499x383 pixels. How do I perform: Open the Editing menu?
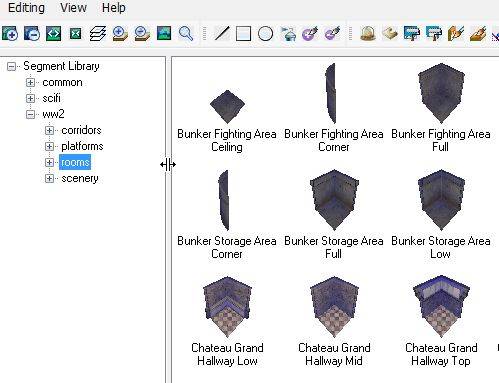[x=26, y=8]
